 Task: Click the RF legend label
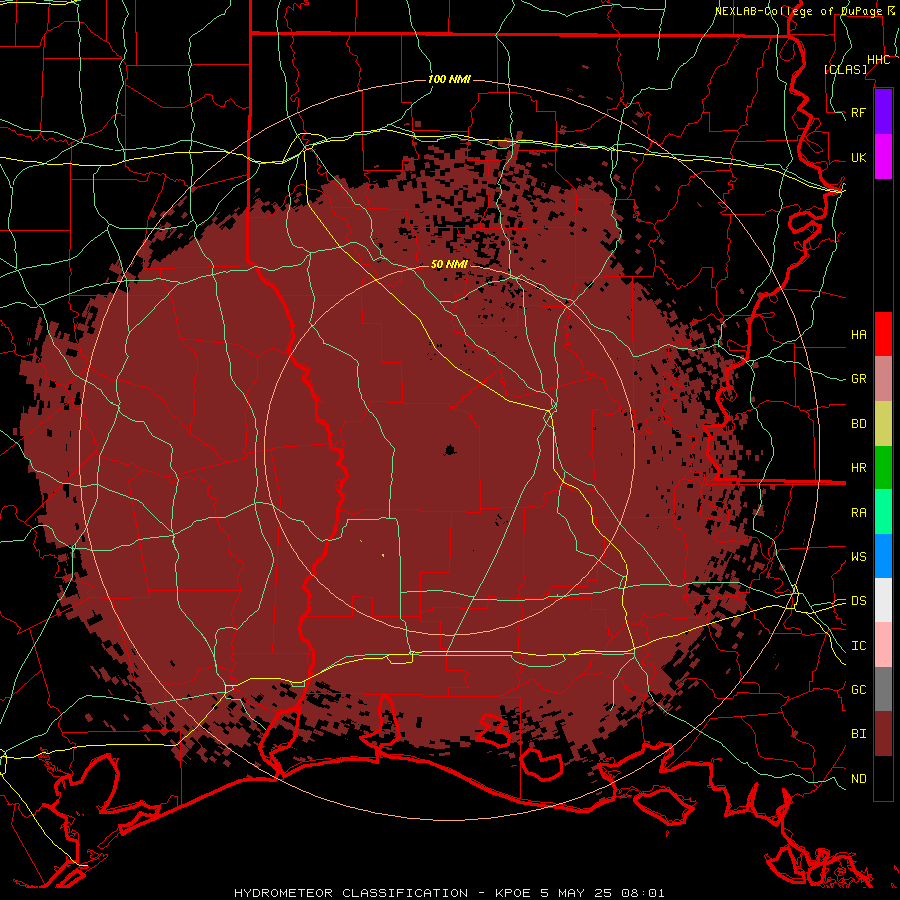pos(858,112)
